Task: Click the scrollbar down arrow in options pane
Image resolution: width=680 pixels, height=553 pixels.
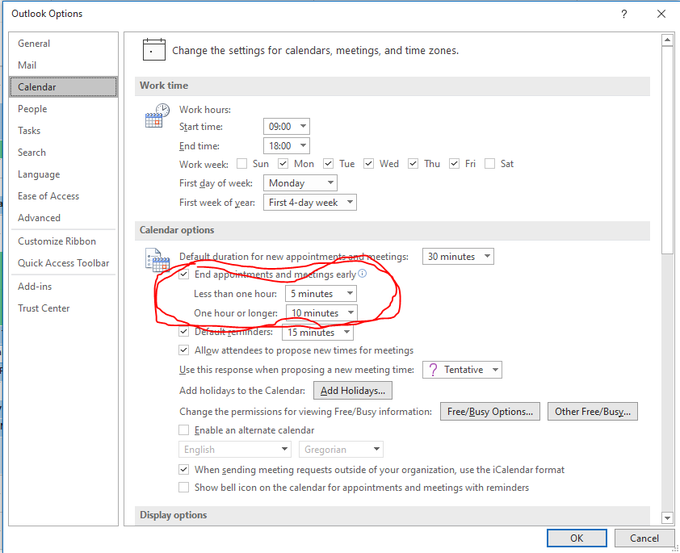Action: point(667,517)
